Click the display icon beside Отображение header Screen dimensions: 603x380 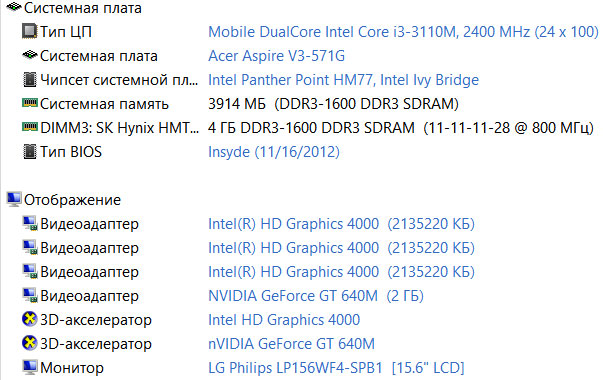[14, 199]
